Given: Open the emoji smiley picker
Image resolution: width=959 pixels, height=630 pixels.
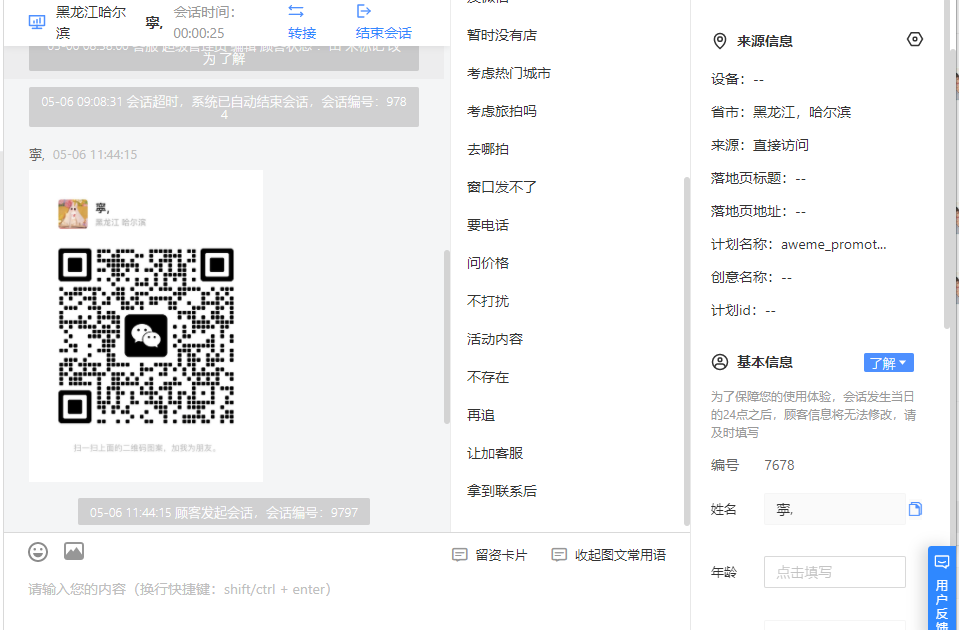Looking at the screenshot, I should tap(38, 552).
